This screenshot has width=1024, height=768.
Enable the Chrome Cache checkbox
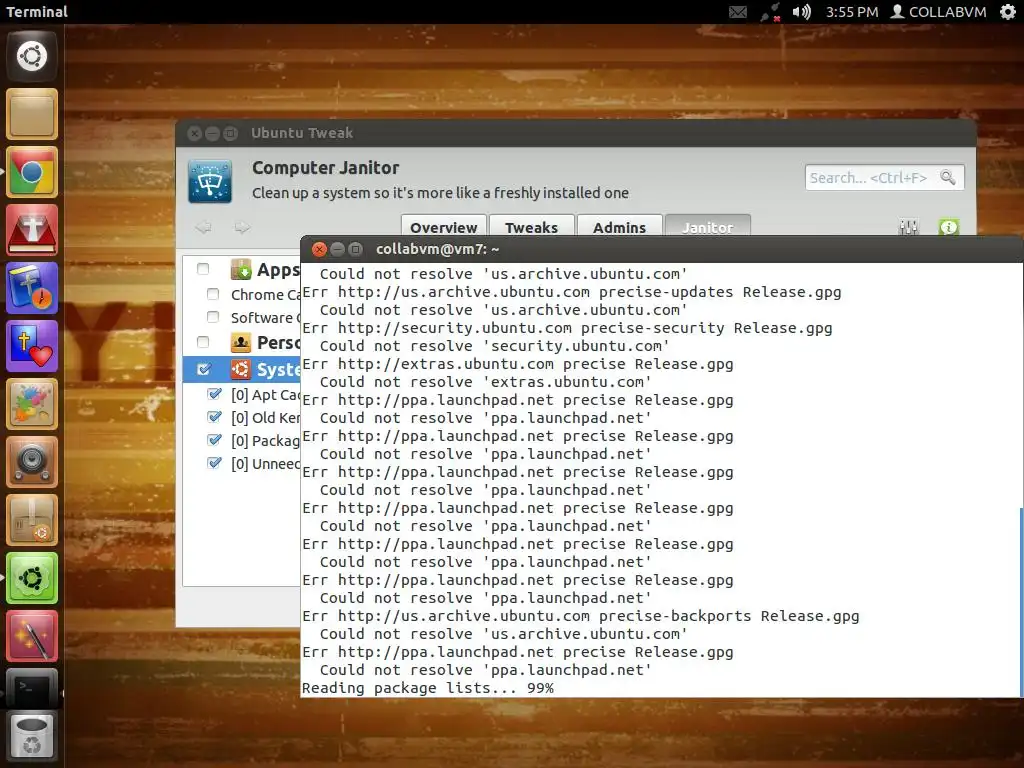point(213,294)
